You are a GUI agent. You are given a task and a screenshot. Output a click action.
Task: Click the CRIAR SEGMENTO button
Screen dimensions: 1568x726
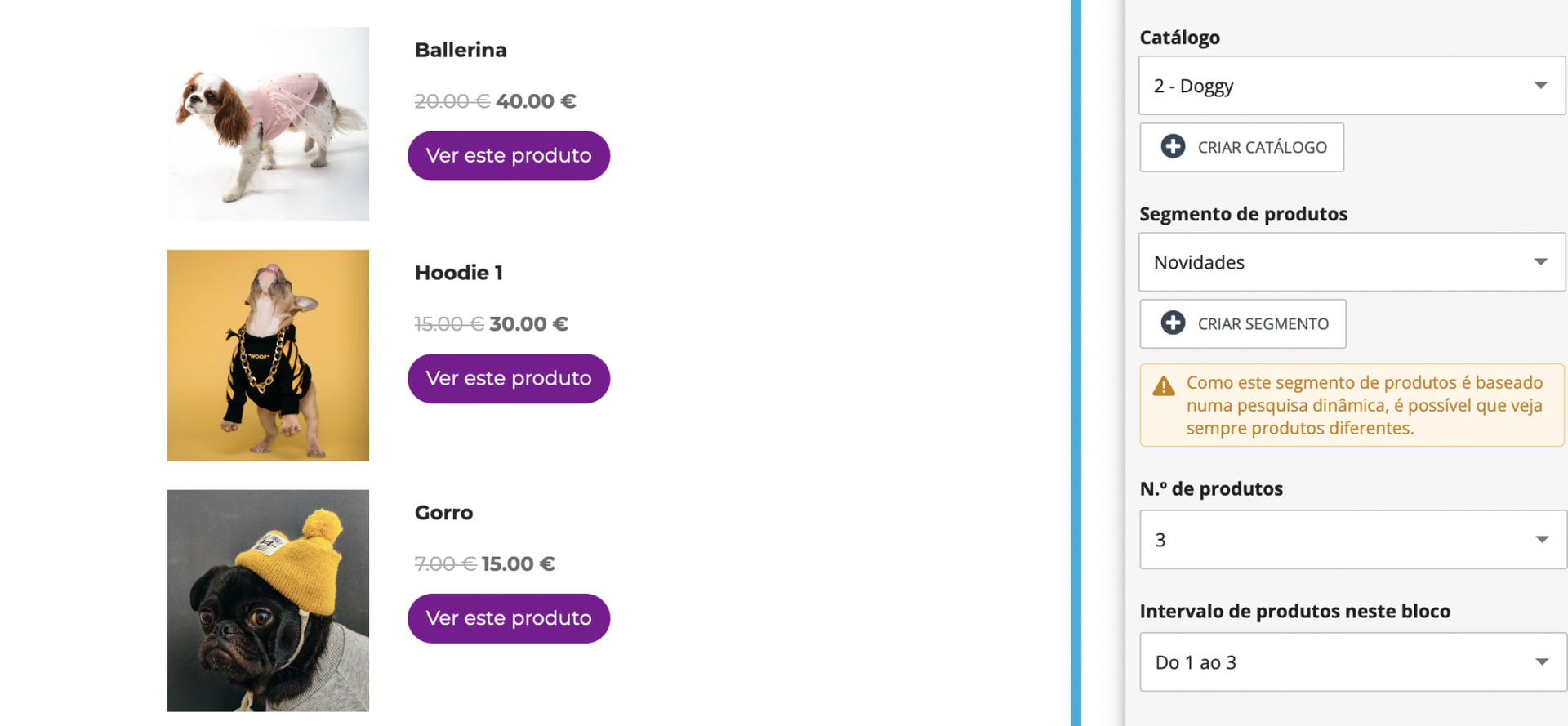tap(1243, 323)
